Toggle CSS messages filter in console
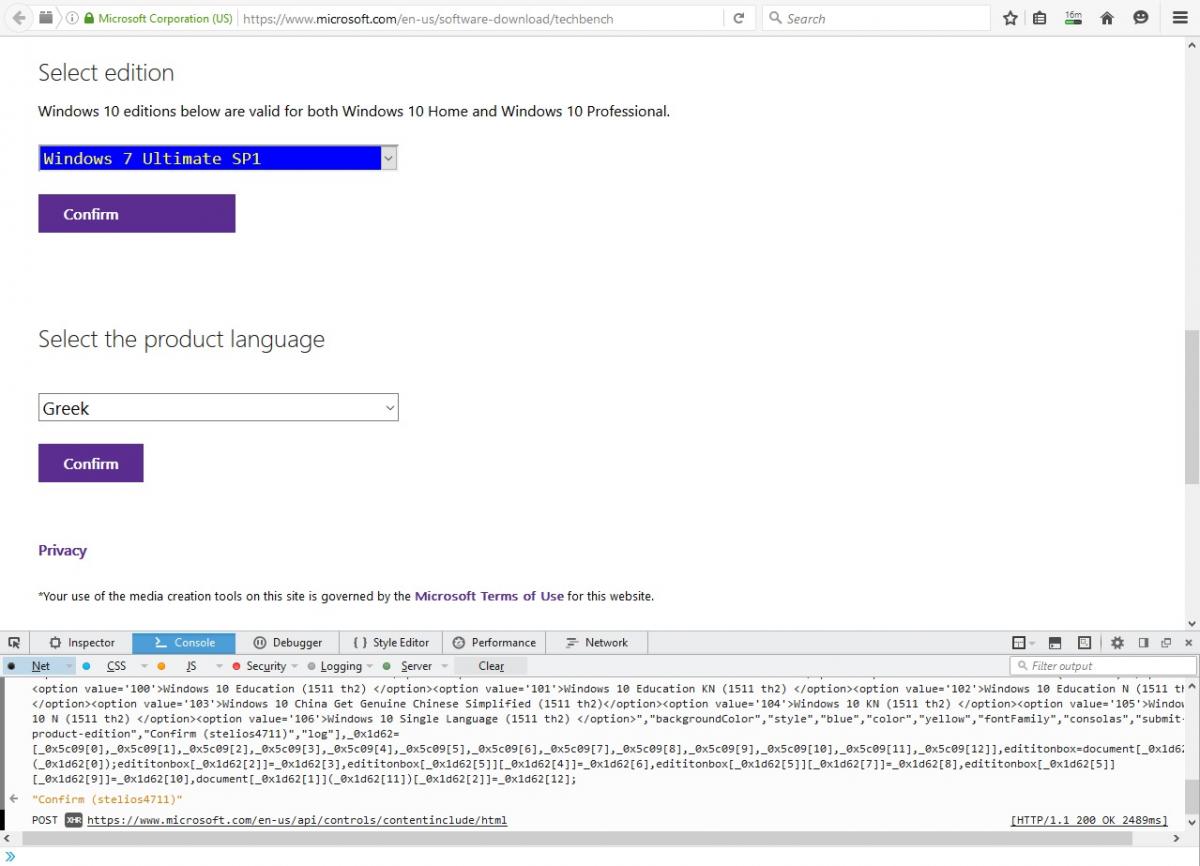This screenshot has width=1200, height=866. [116, 666]
